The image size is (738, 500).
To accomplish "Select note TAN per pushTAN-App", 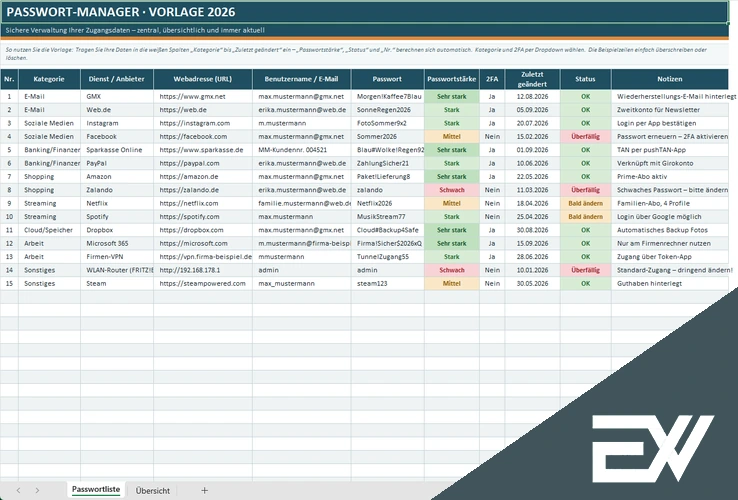I will (670, 150).
